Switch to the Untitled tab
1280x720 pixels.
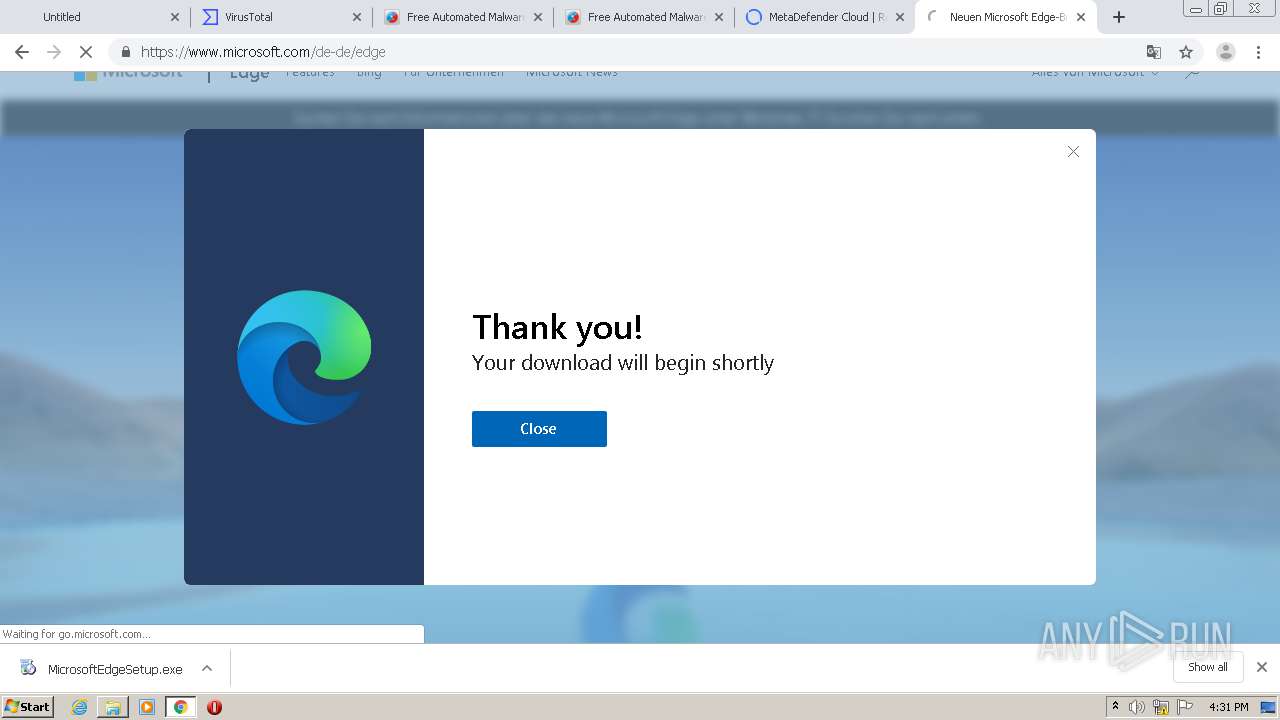pos(95,17)
